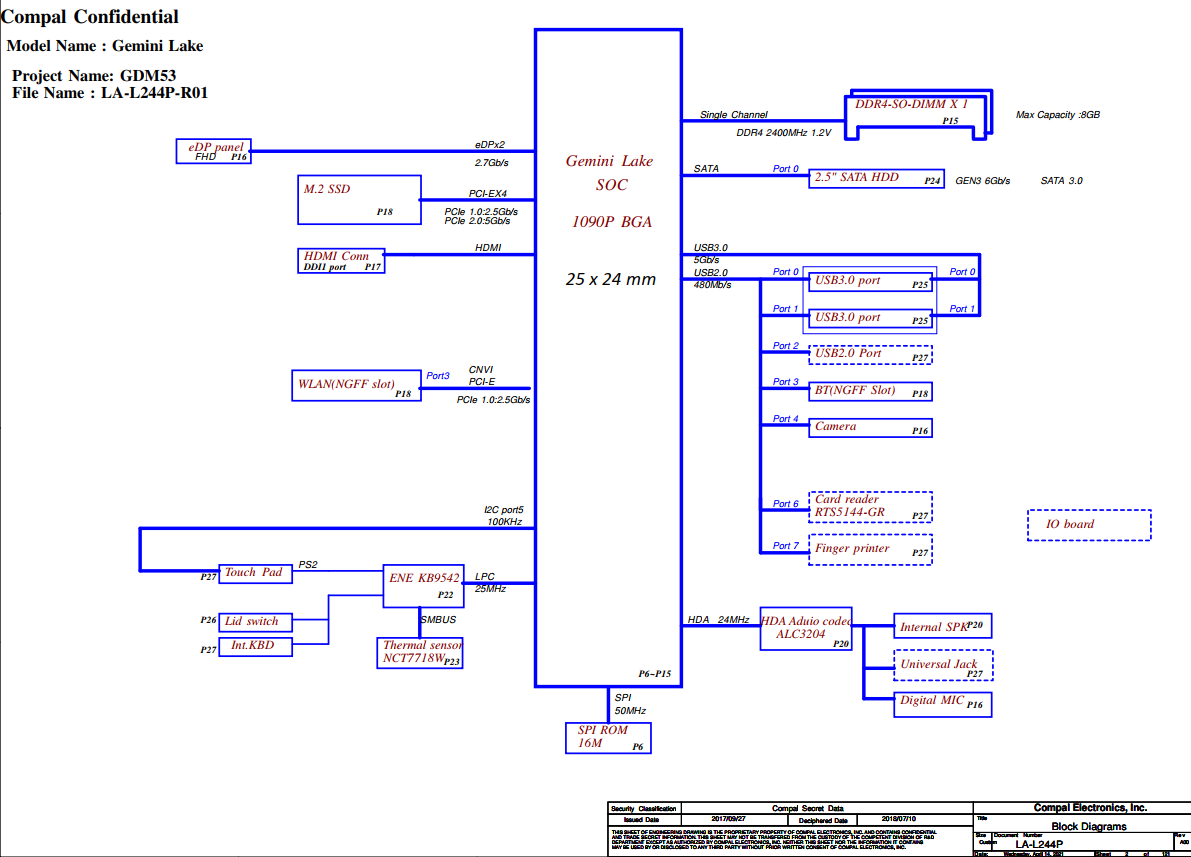
Task: Select the "25MHz" frequency label
Action: click(x=491, y=589)
